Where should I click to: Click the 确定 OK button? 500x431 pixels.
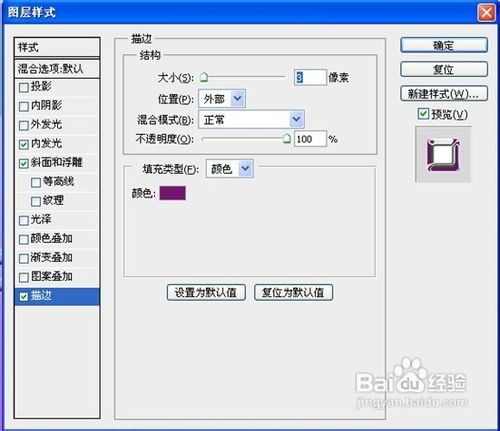(x=444, y=45)
